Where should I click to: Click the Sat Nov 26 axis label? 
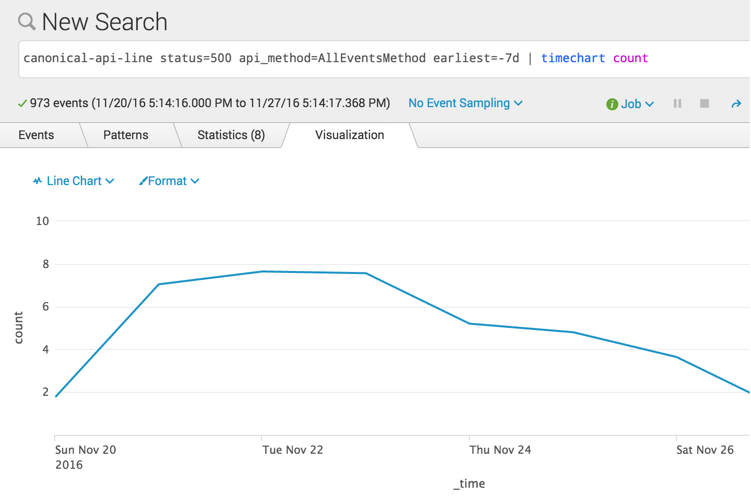tap(705, 450)
